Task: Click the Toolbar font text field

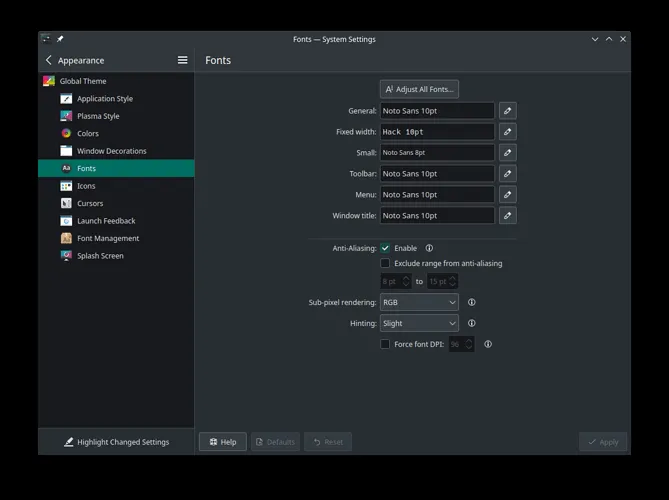Action: [x=437, y=174]
